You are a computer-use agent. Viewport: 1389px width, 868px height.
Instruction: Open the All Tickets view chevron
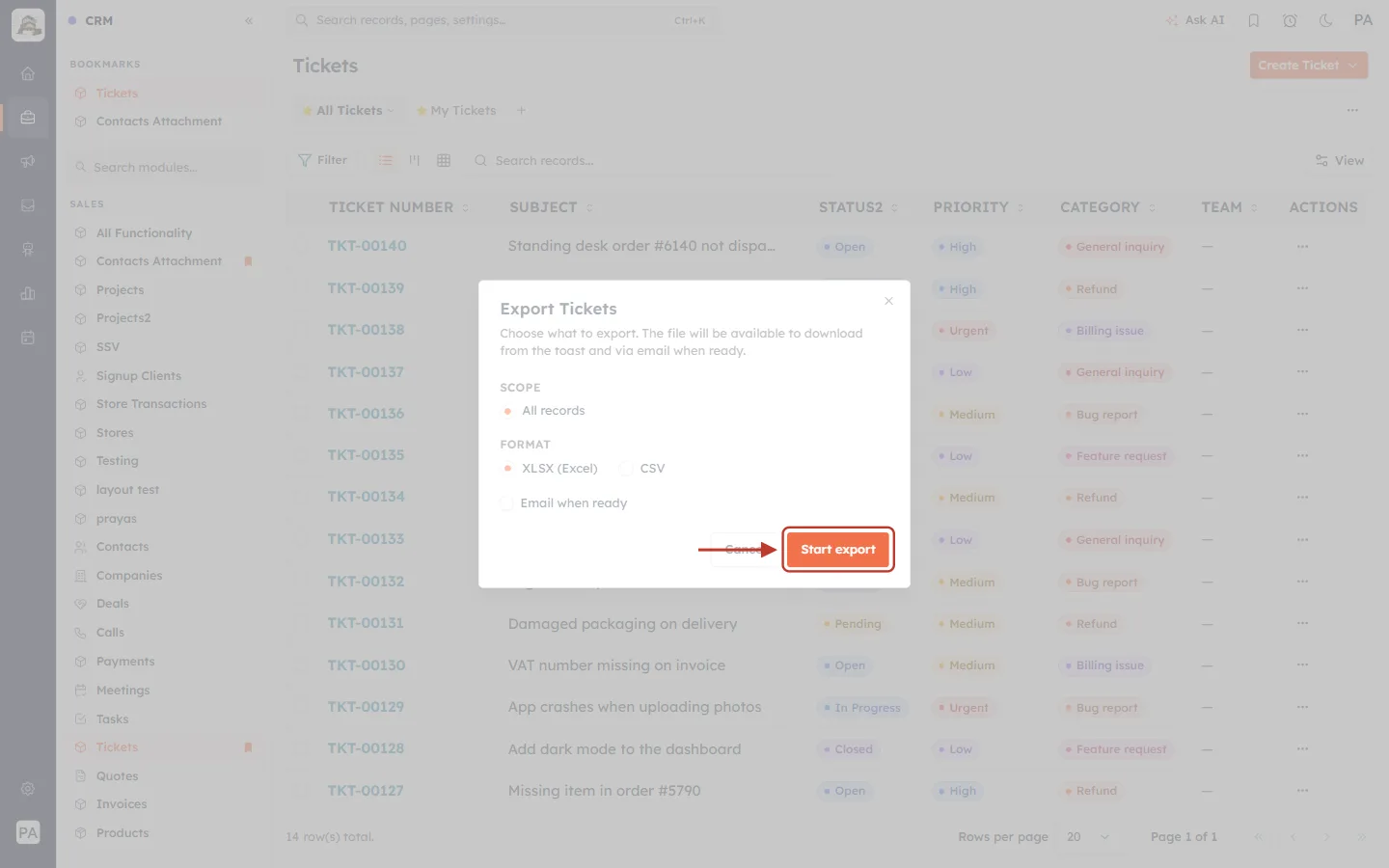point(391,111)
